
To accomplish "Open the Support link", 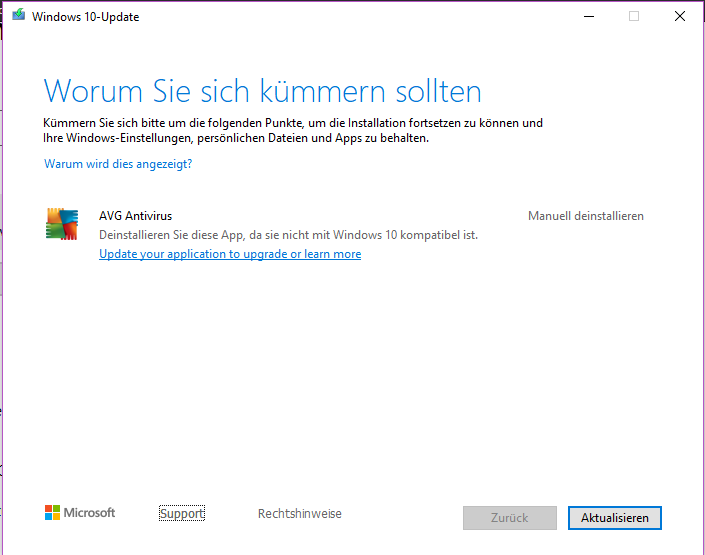I will [x=182, y=513].
